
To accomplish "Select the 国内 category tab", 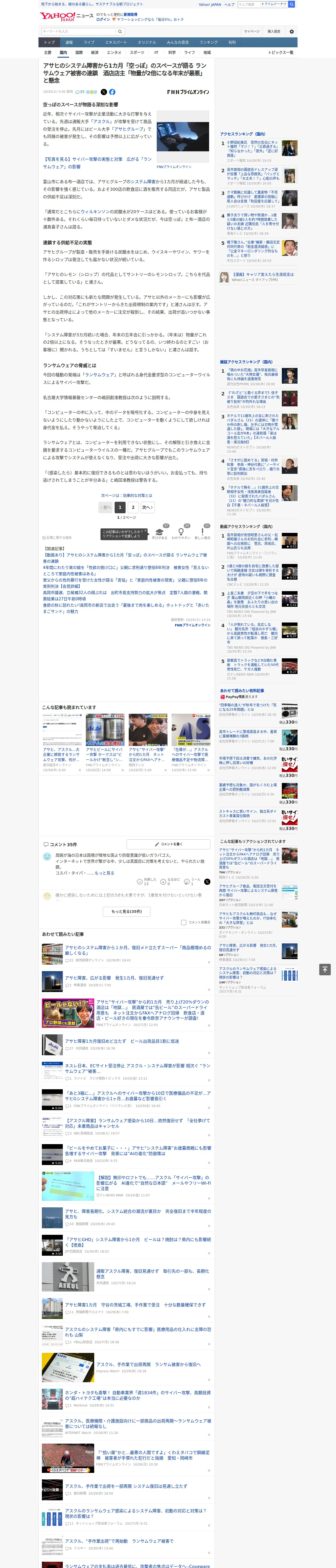I will pos(63,52).
